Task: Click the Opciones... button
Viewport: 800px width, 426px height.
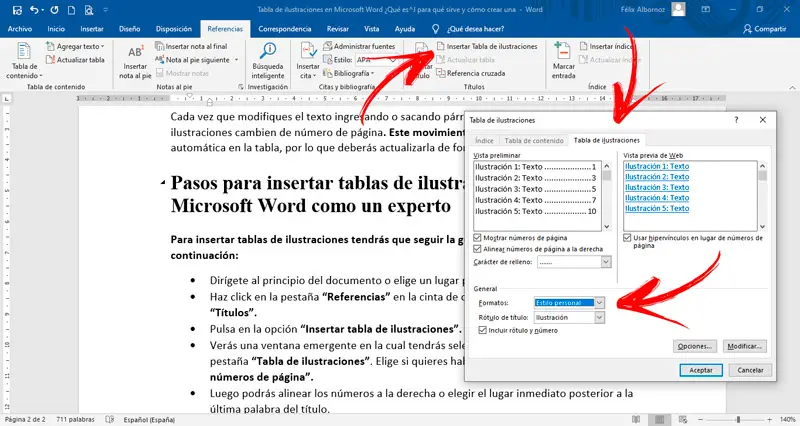Action: pyautogui.click(x=694, y=346)
